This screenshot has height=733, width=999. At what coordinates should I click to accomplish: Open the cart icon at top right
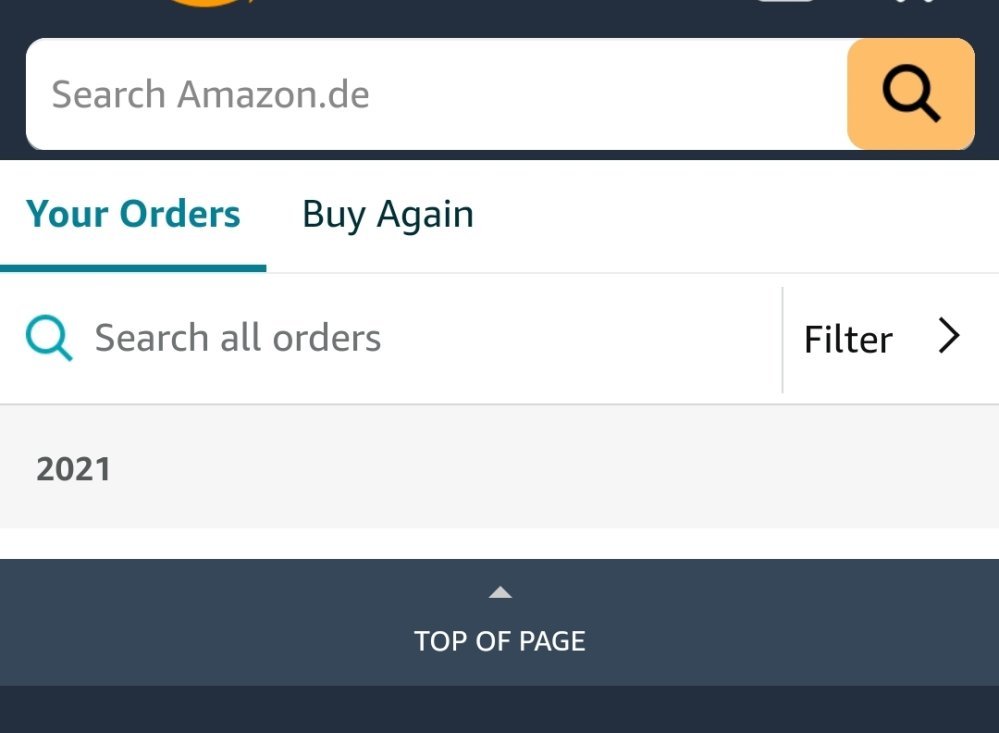point(915,4)
